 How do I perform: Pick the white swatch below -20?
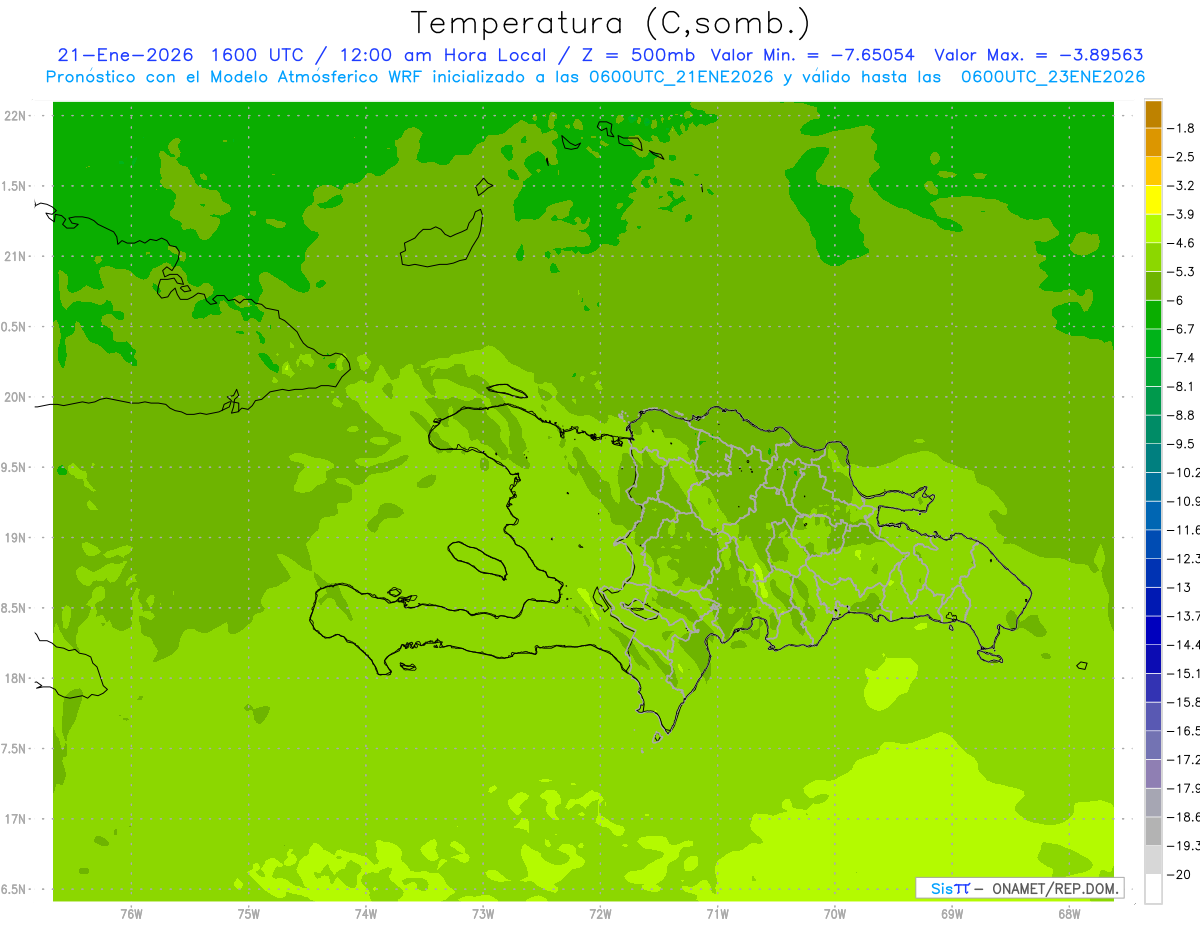tap(1153, 889)
